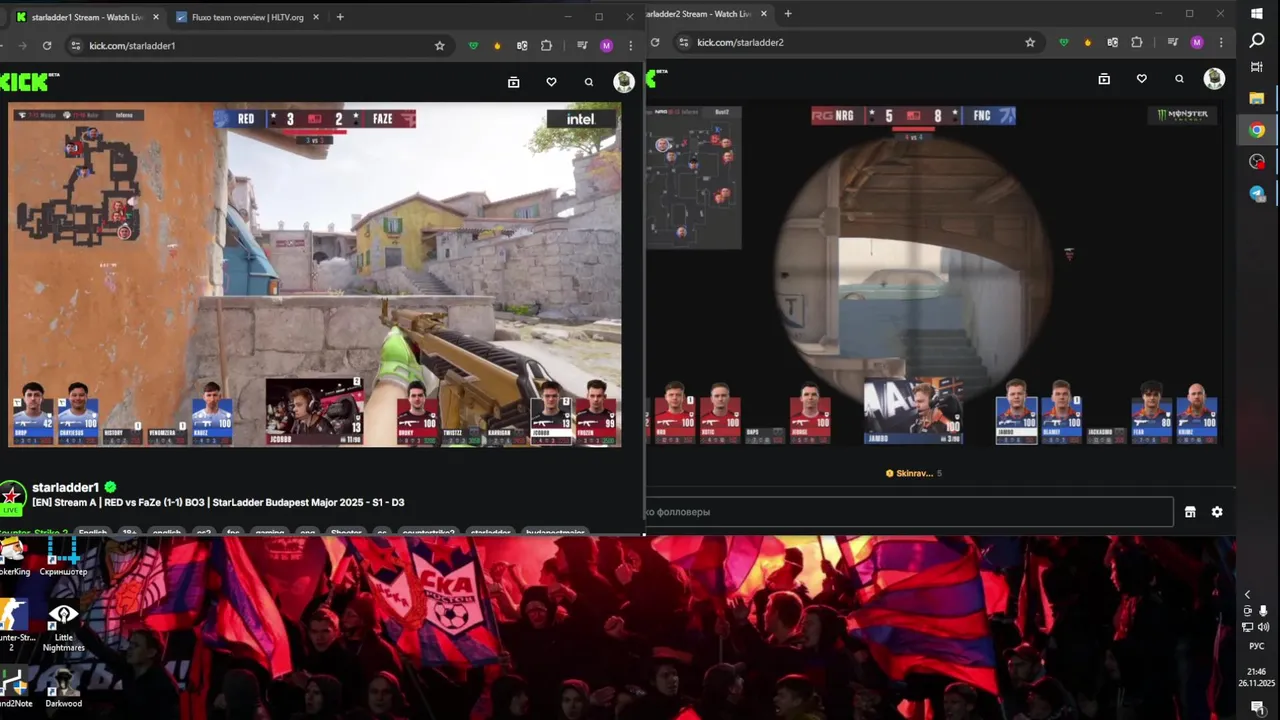1280x720 pixels.
Task: Toggle bookmark star for kick.com/starladder2
Action: click(1030, 42)
